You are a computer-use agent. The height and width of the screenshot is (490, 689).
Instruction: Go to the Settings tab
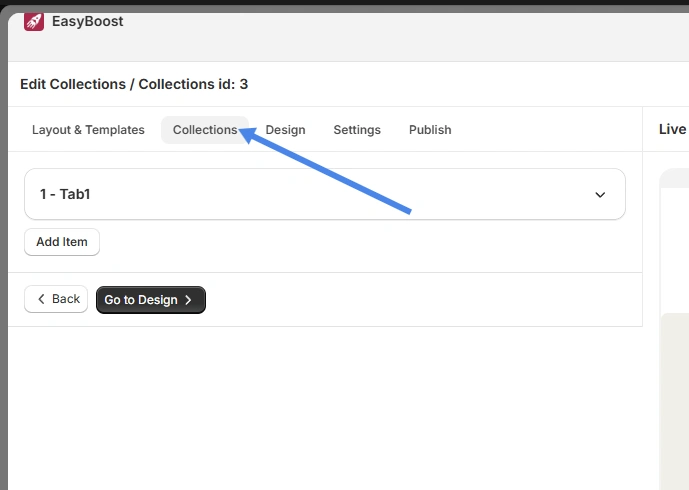pos(357,130)
